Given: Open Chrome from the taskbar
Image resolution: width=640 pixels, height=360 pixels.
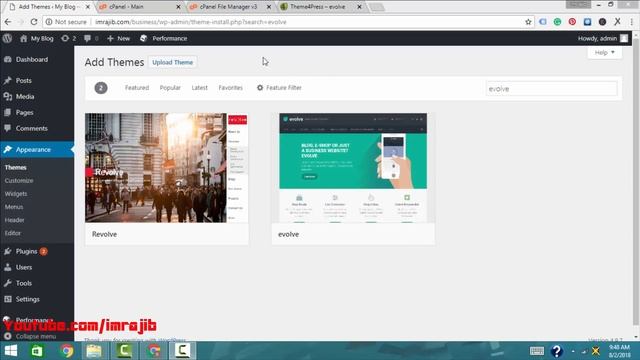Looking at the screenshot, I should 67,351.
